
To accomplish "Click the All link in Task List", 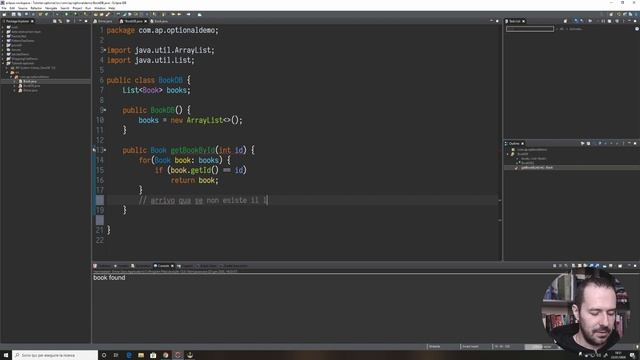I will click(562, 29).
